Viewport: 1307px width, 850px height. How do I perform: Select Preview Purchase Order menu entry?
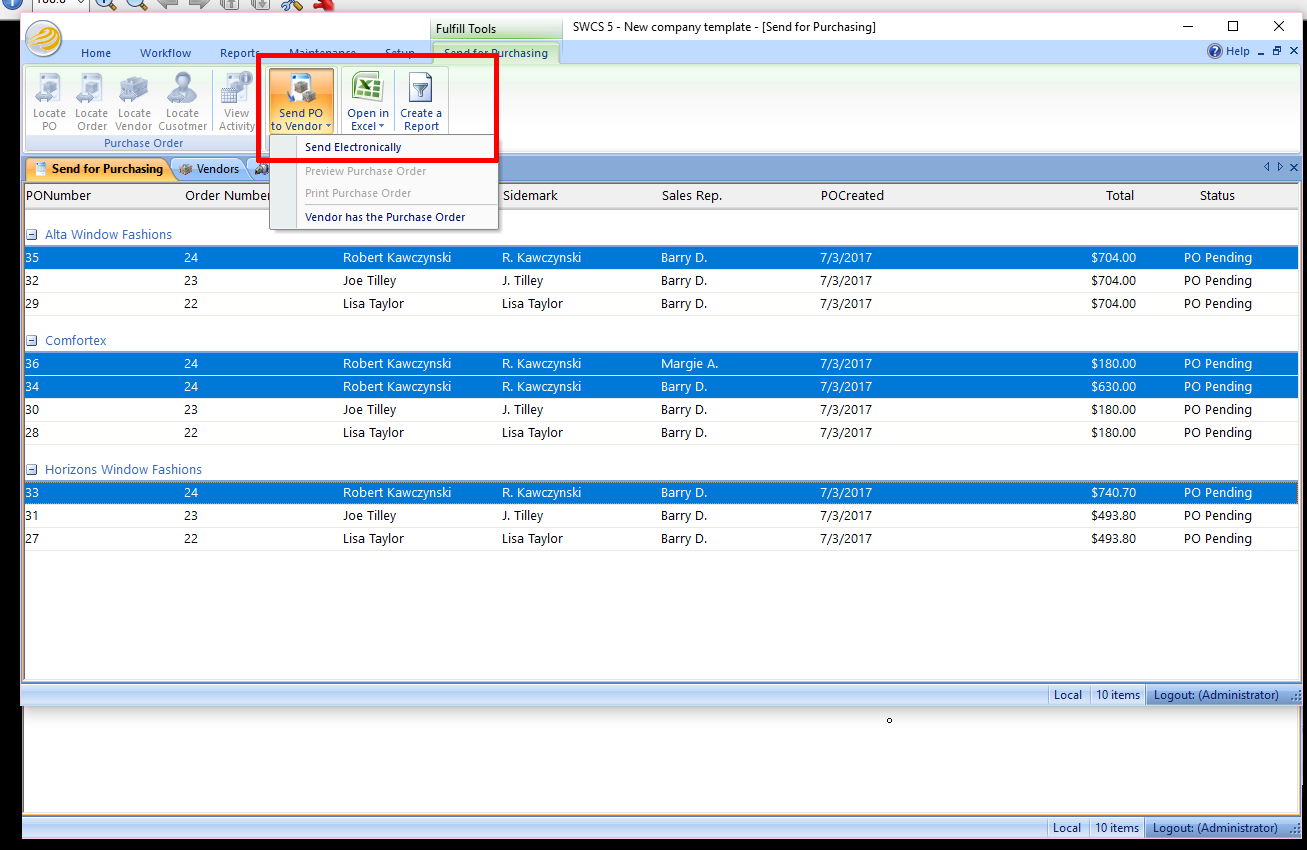point(366,171)
